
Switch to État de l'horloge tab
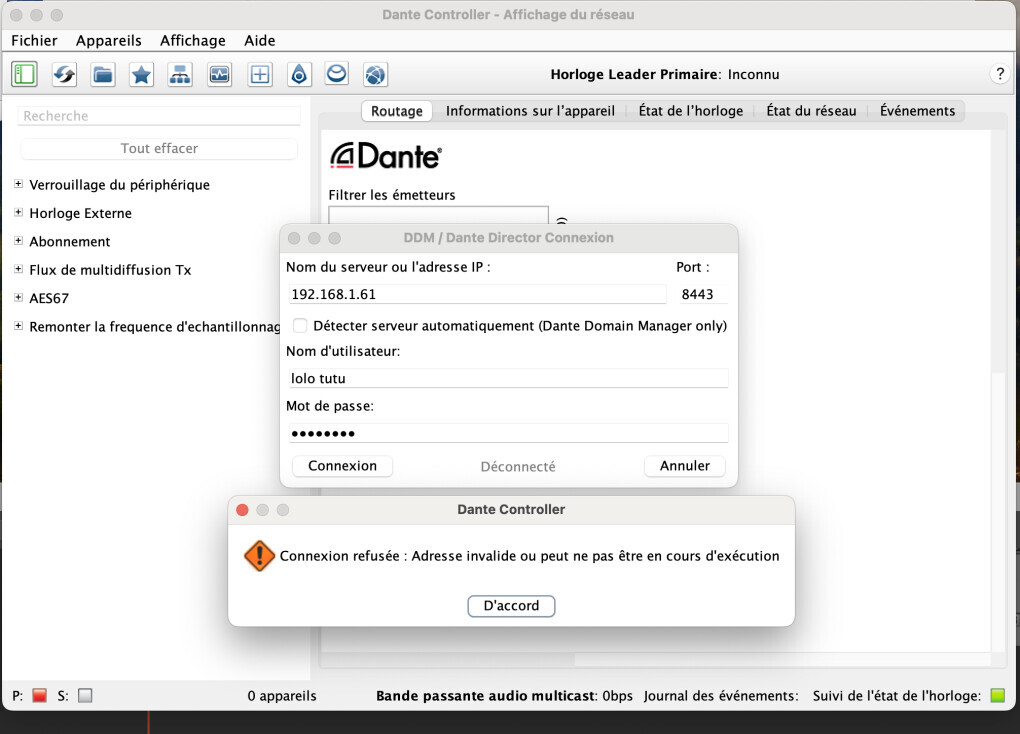point(691,111)
